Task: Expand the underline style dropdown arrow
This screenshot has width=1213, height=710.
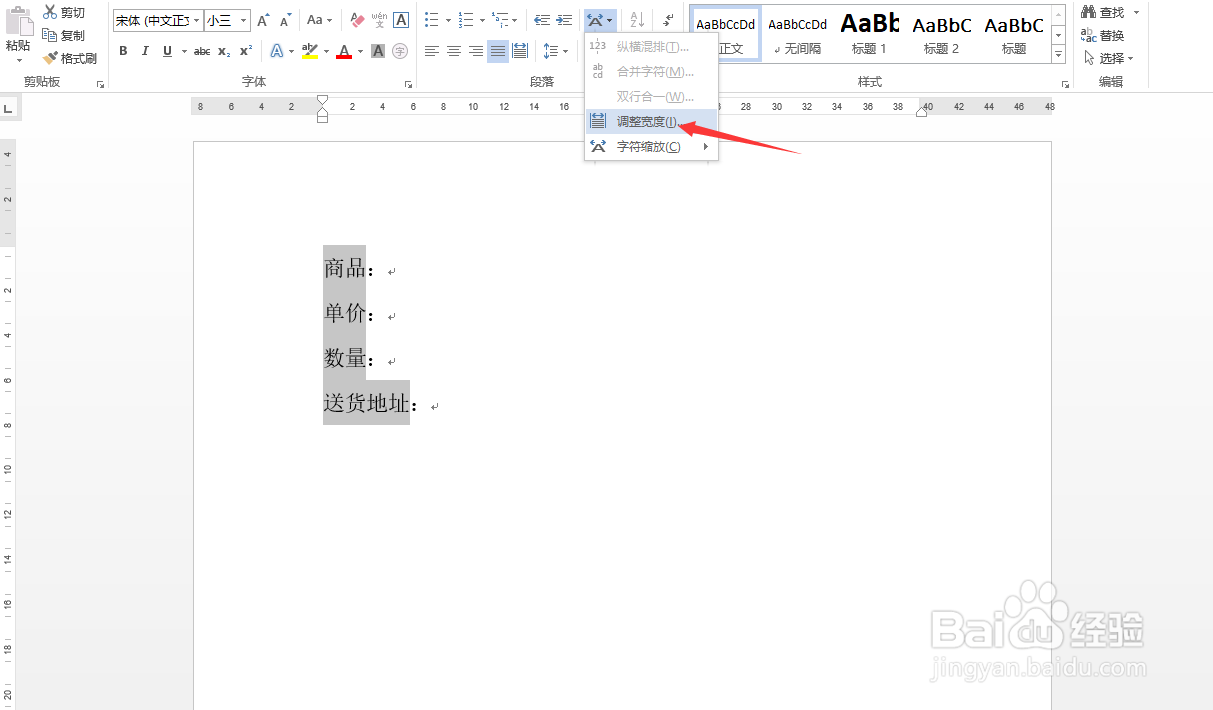Action: pyautogui.click(x=183, y=51)
